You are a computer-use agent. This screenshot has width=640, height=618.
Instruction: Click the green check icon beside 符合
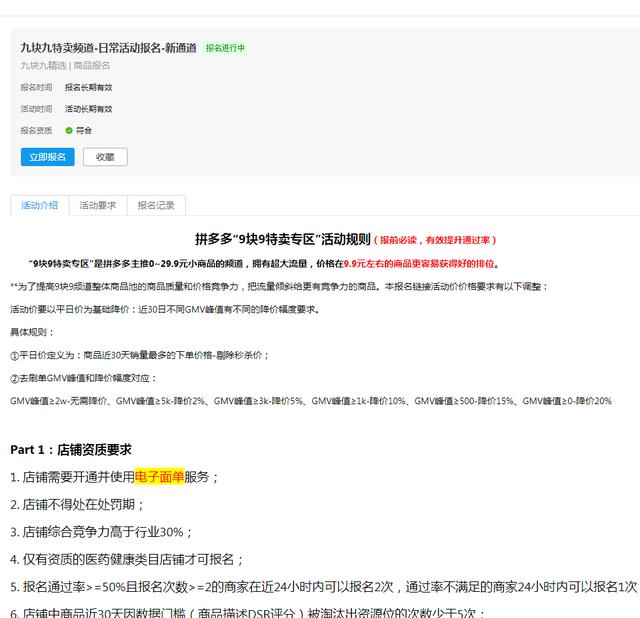coord(69,130)
